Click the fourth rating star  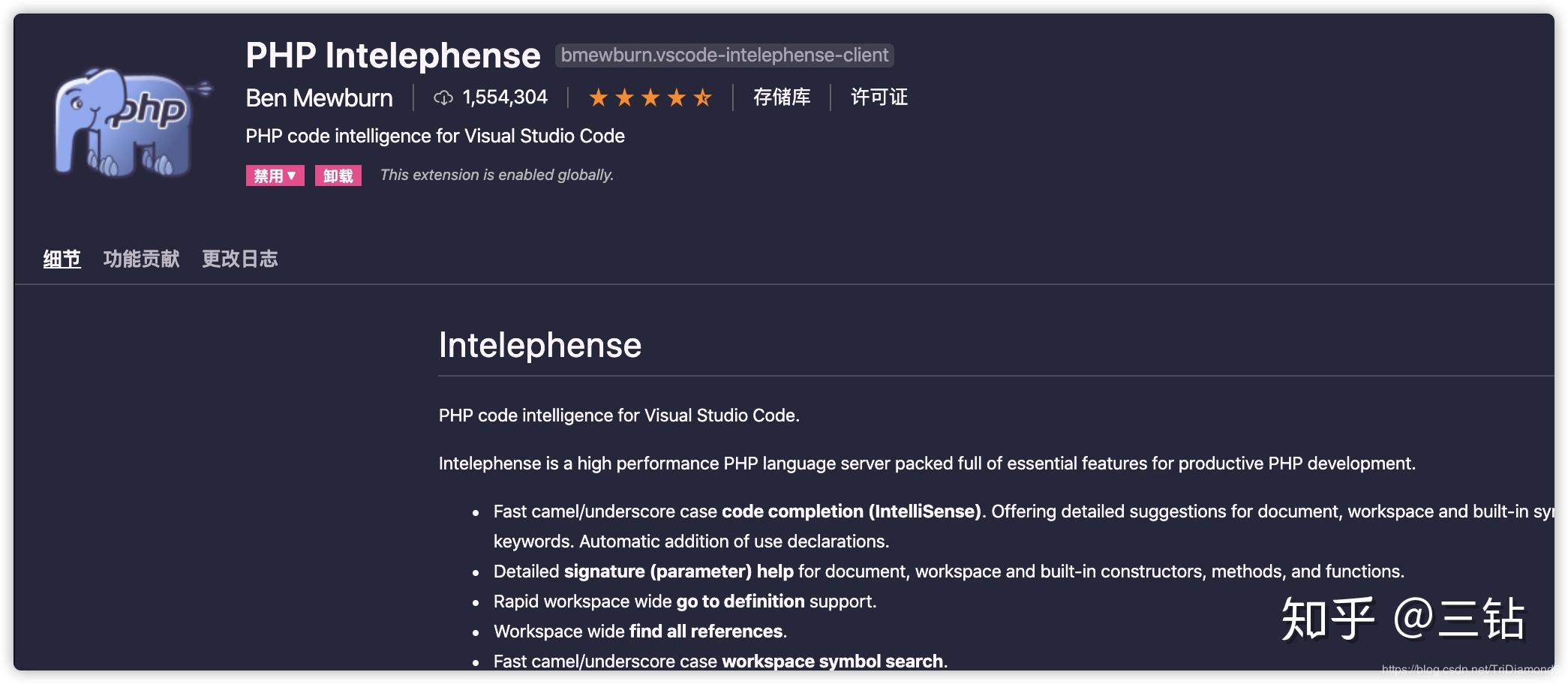(677, 97)
